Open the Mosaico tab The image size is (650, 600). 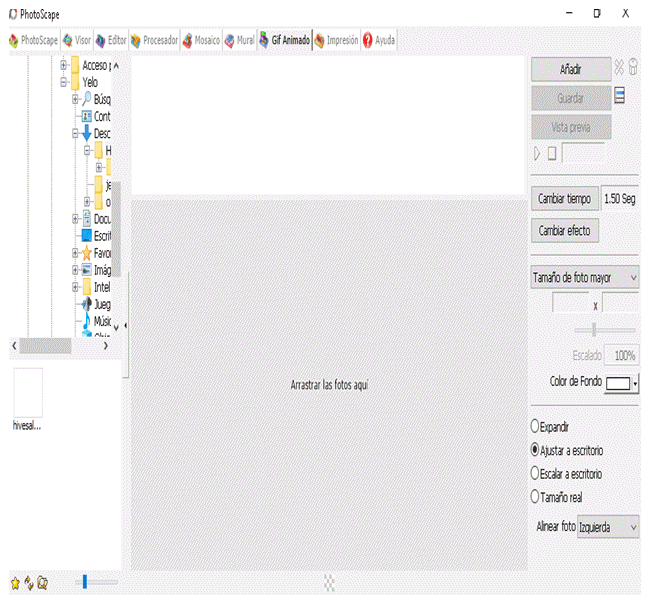tap(201, 40)
